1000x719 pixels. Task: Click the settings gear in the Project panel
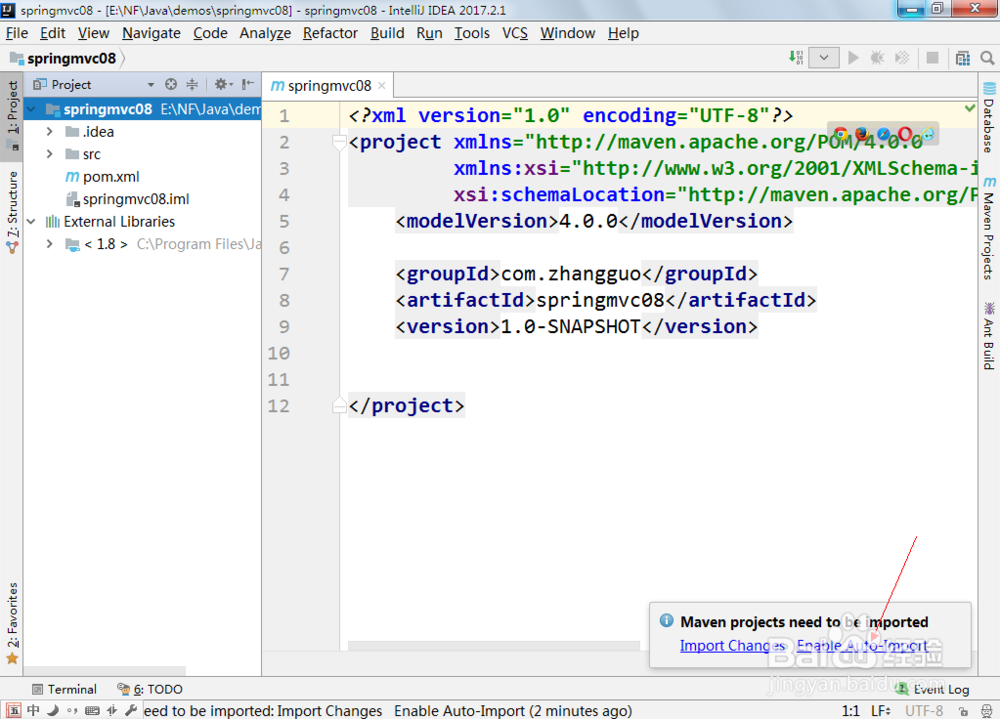(x=222, y=84)
